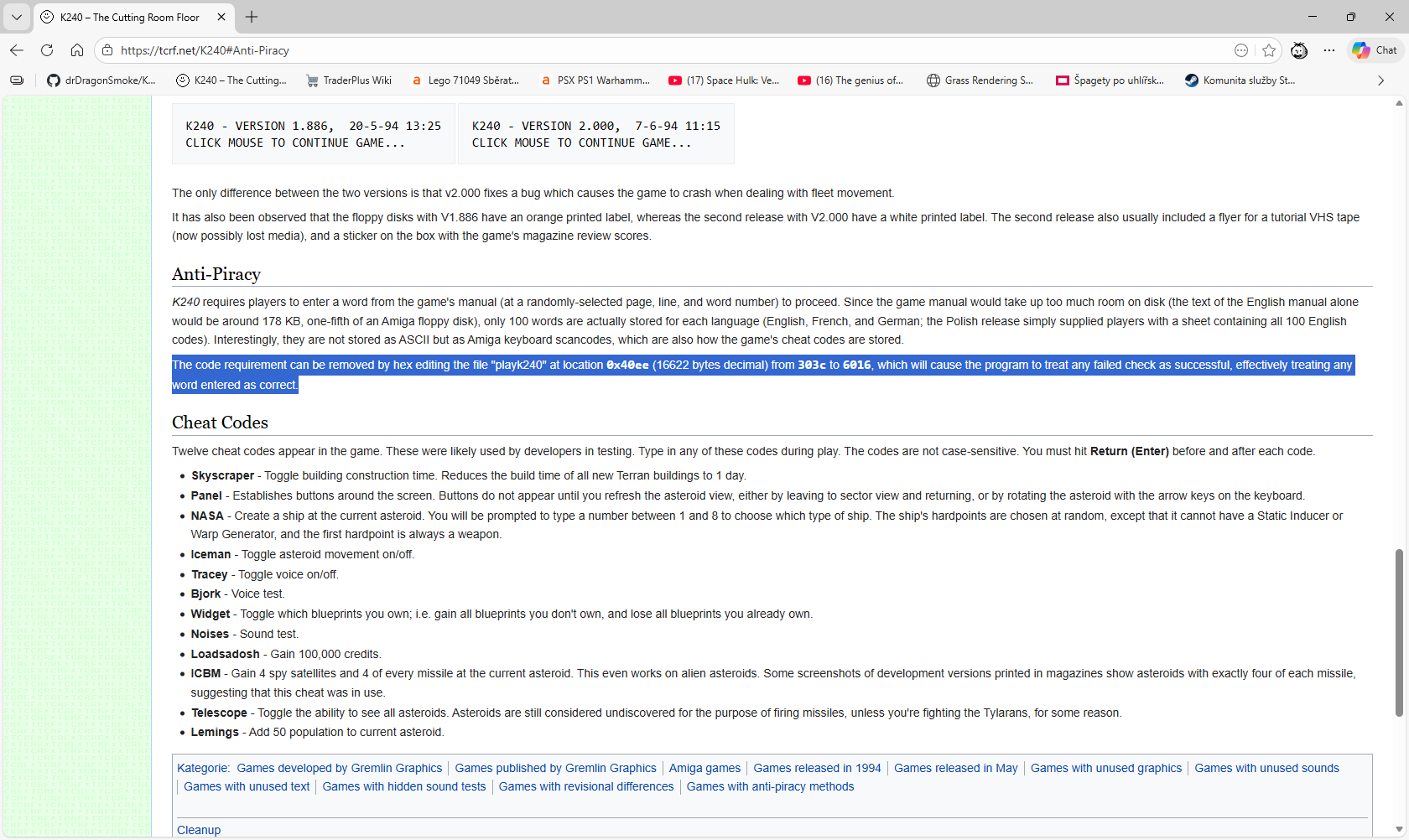Click the Games with anti-piracy methods link
This screenshot has width=1409, height=840.
770,786
